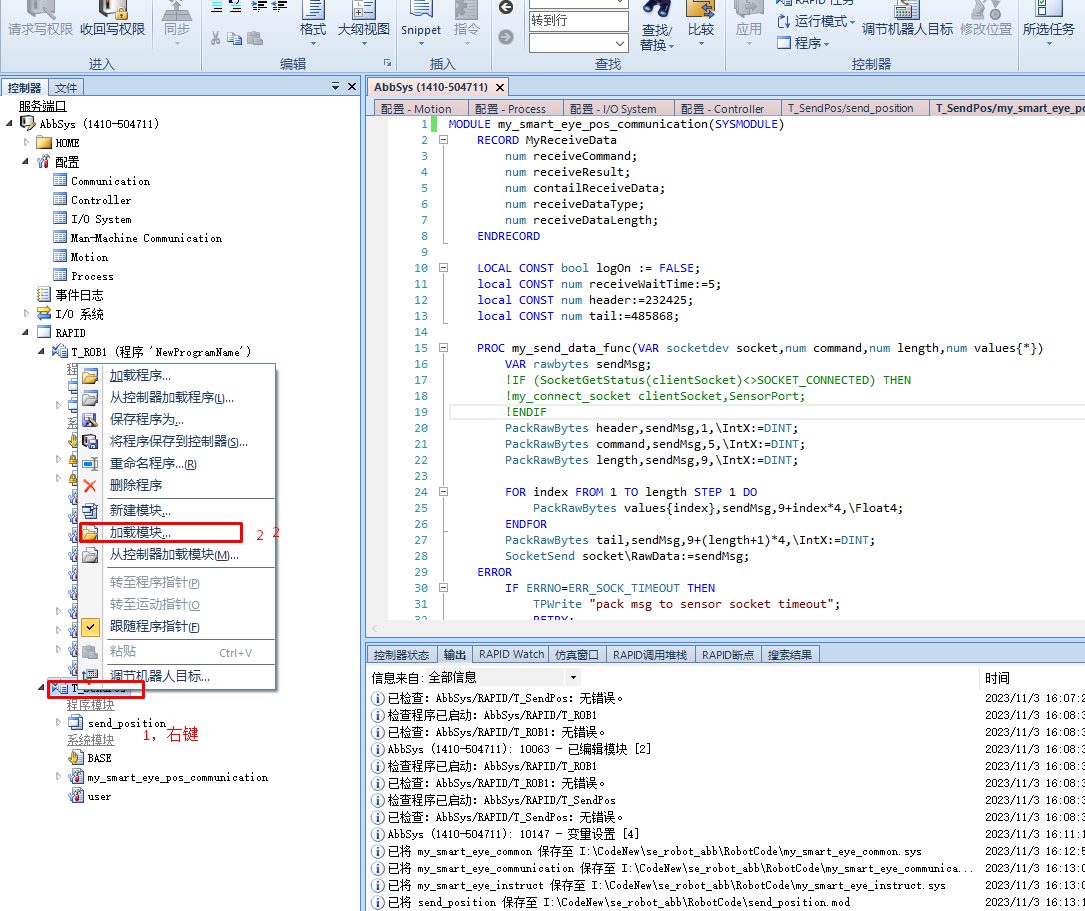Expand the send_position module node
This screenshot has width=1085, height=911.
point(59,722)
